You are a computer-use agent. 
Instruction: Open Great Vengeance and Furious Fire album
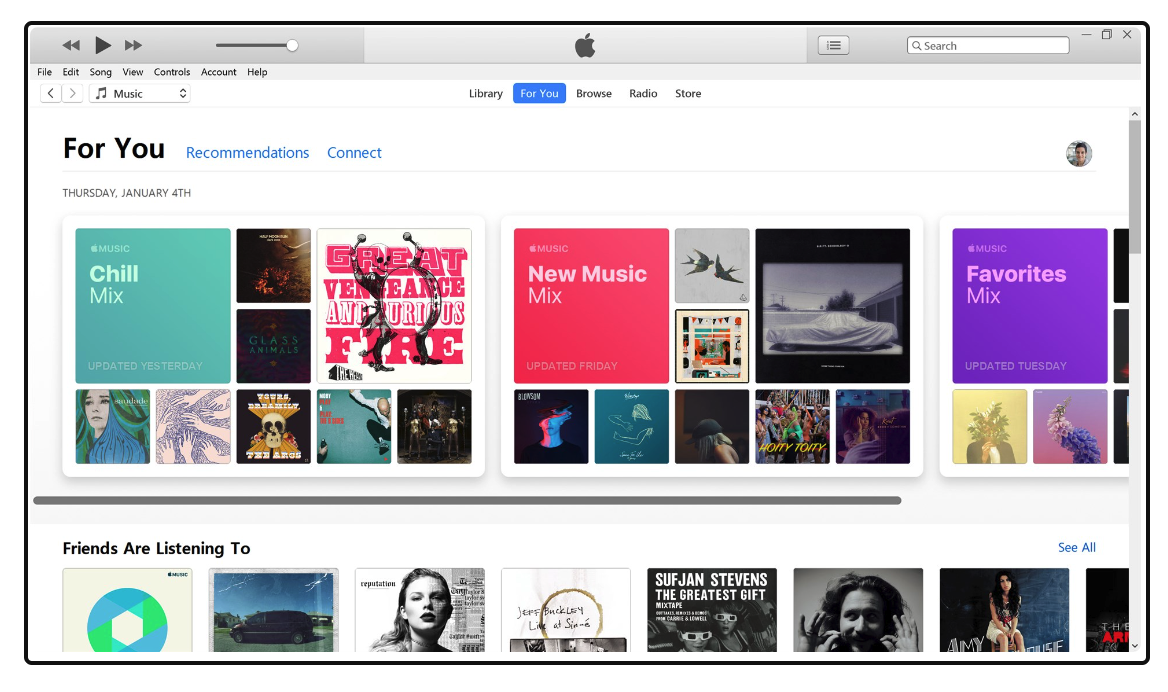click(394, 306)
